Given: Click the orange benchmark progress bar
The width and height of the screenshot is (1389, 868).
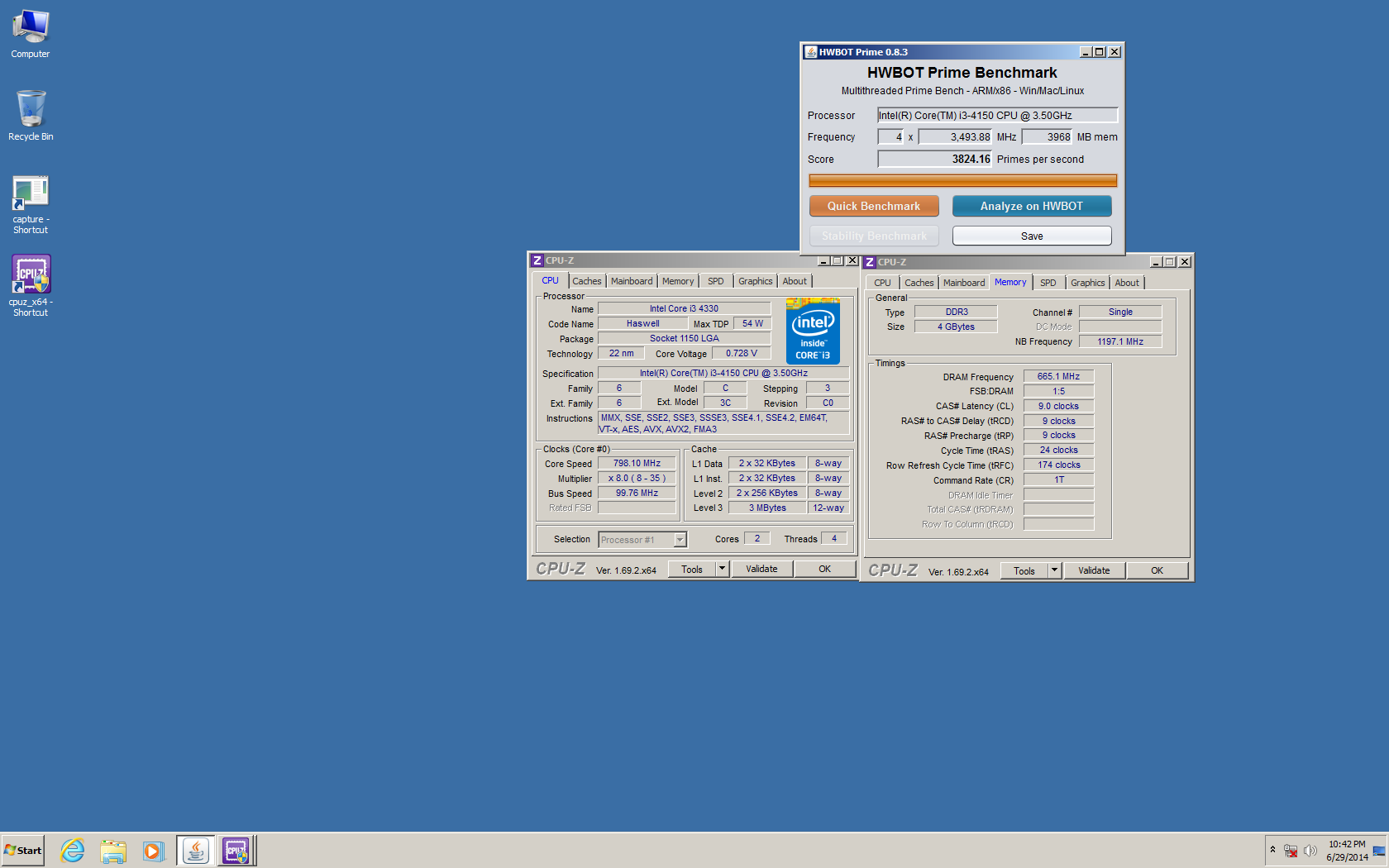Looking at the screenshot, I should pos(962,181).
